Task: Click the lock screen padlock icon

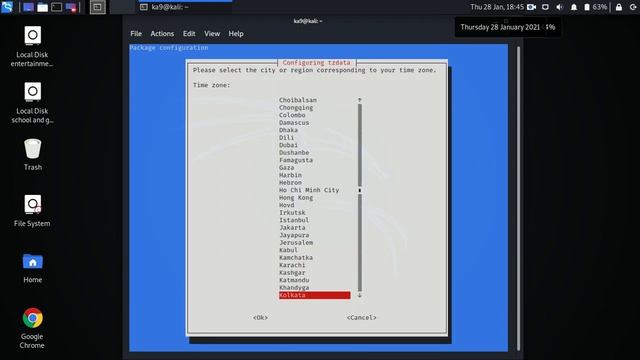Action: (x=619, y=7)
